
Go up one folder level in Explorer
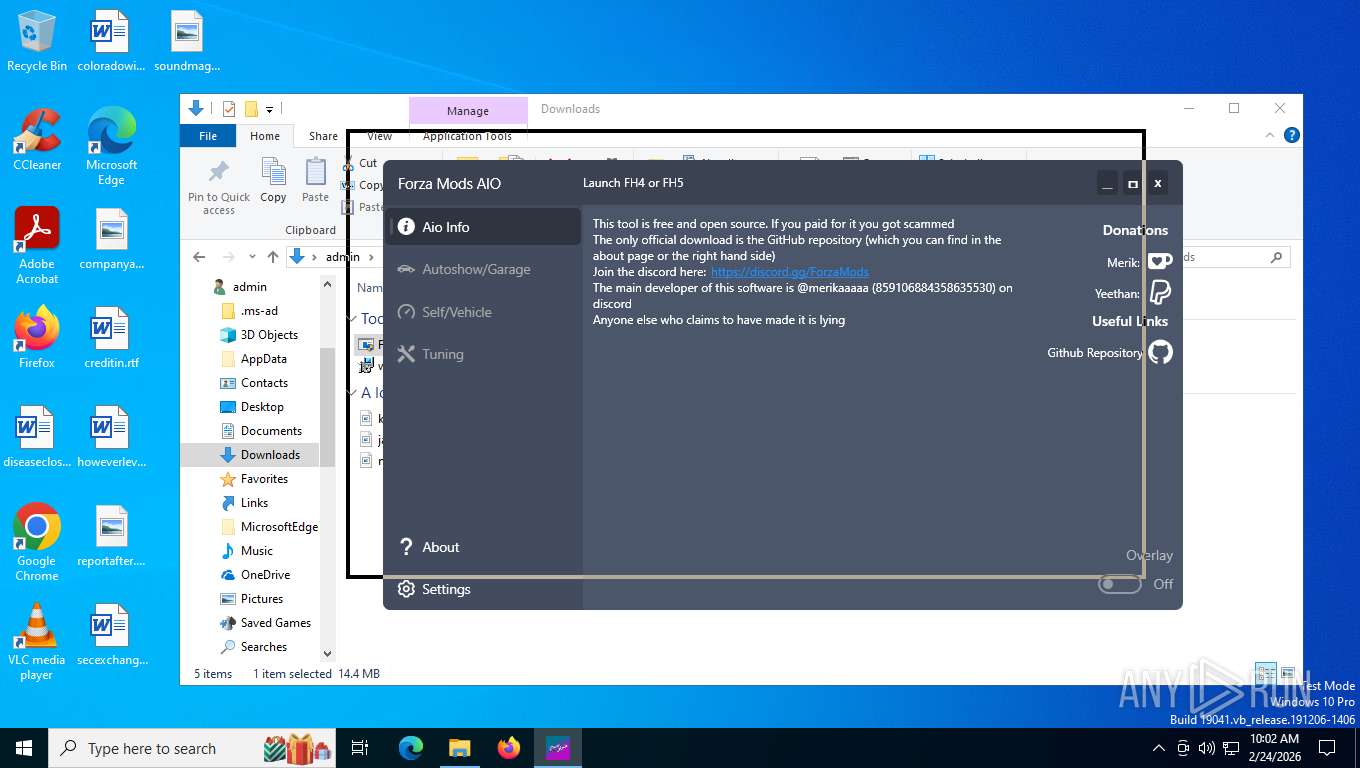click(273, 257)
